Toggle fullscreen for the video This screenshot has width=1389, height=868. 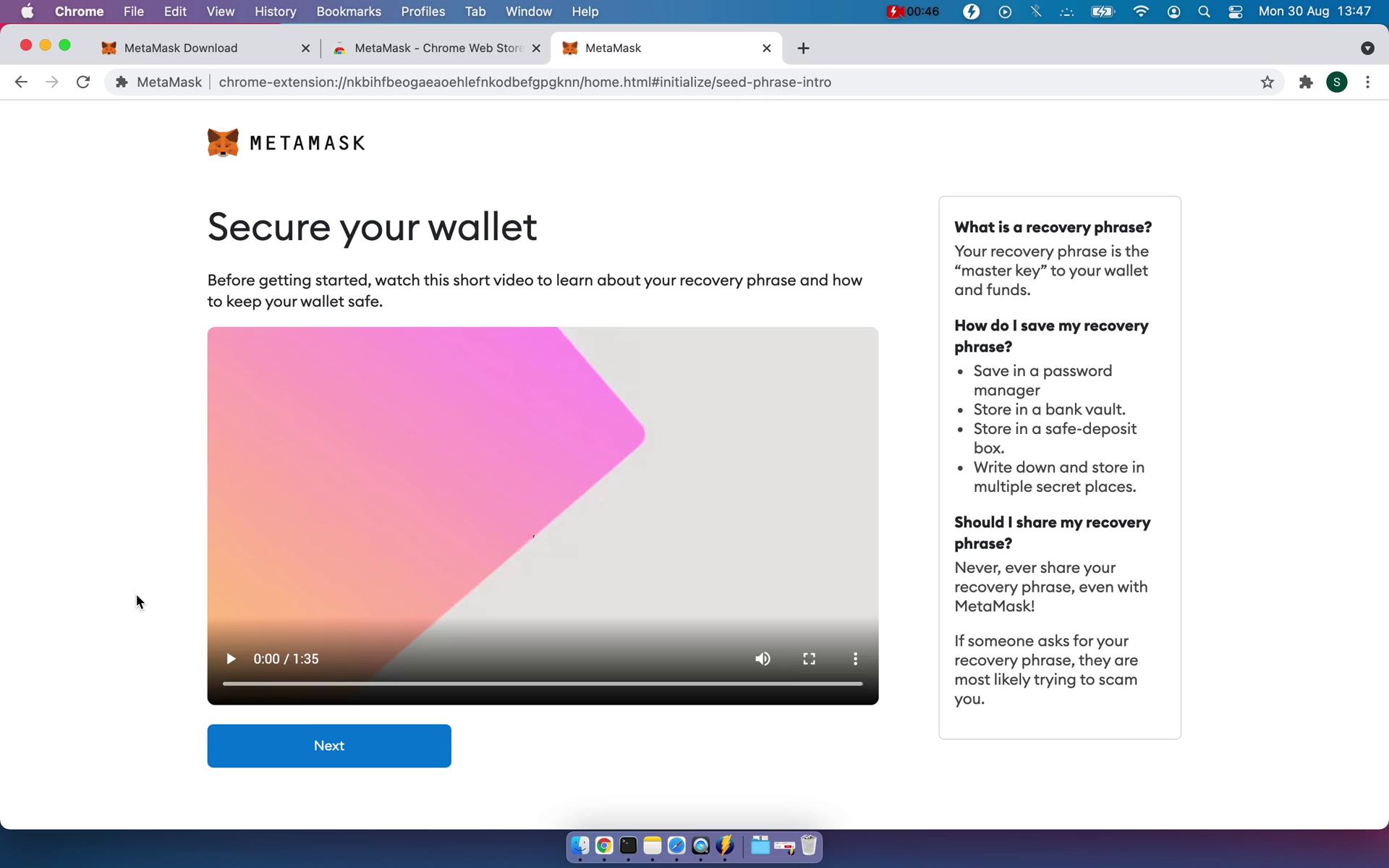(x=809, y=658)
